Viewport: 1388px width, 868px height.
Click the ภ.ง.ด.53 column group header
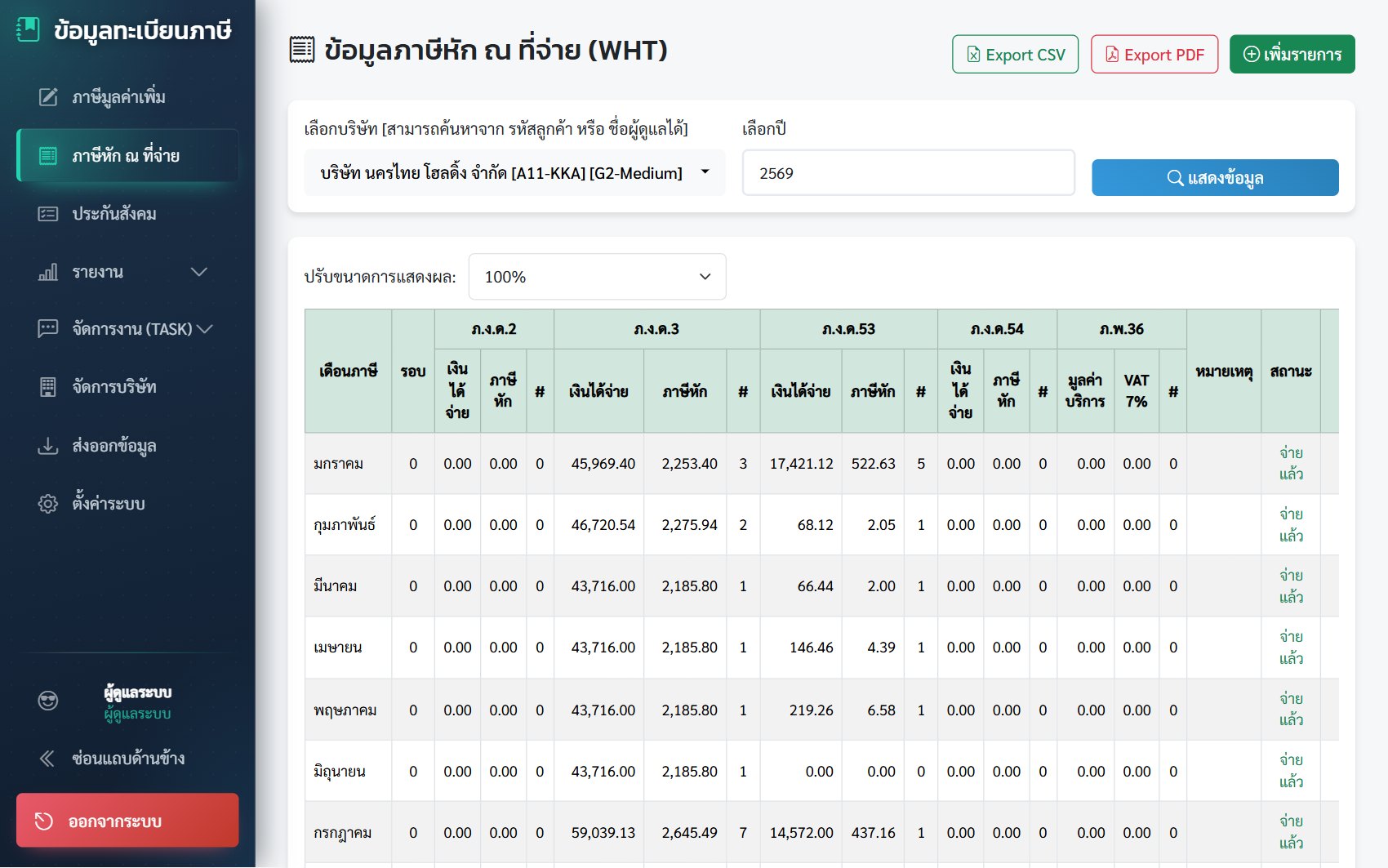point(848,329)
